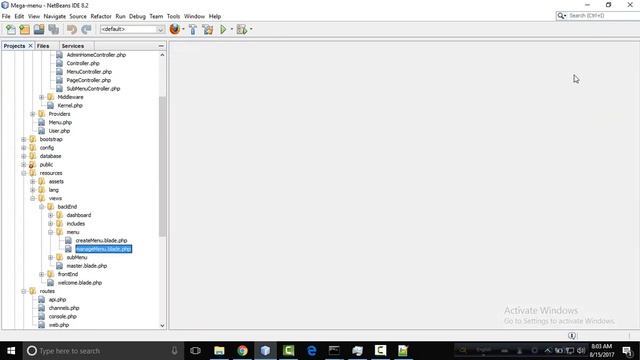Open the Window menu
The image size is (640, 360).
coord(194,16)
